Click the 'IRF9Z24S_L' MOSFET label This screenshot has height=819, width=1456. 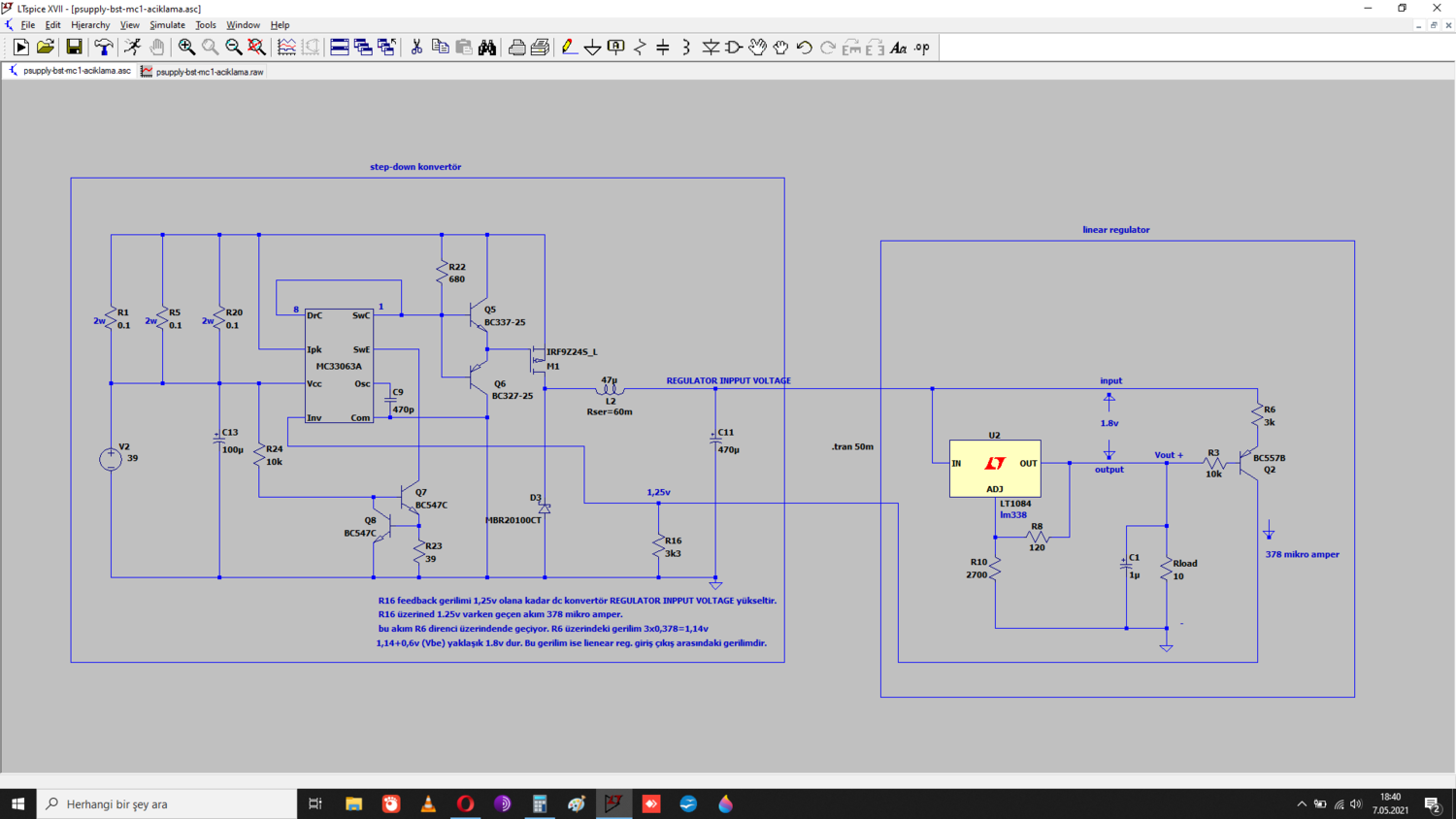[x=572, y=352]
